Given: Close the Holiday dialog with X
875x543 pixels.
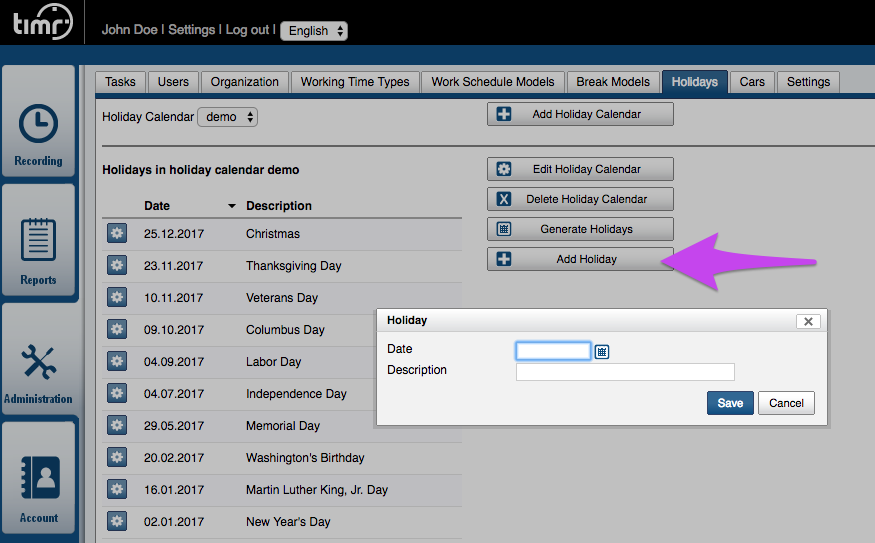Looking at the screenshot, I should [808, 321].
